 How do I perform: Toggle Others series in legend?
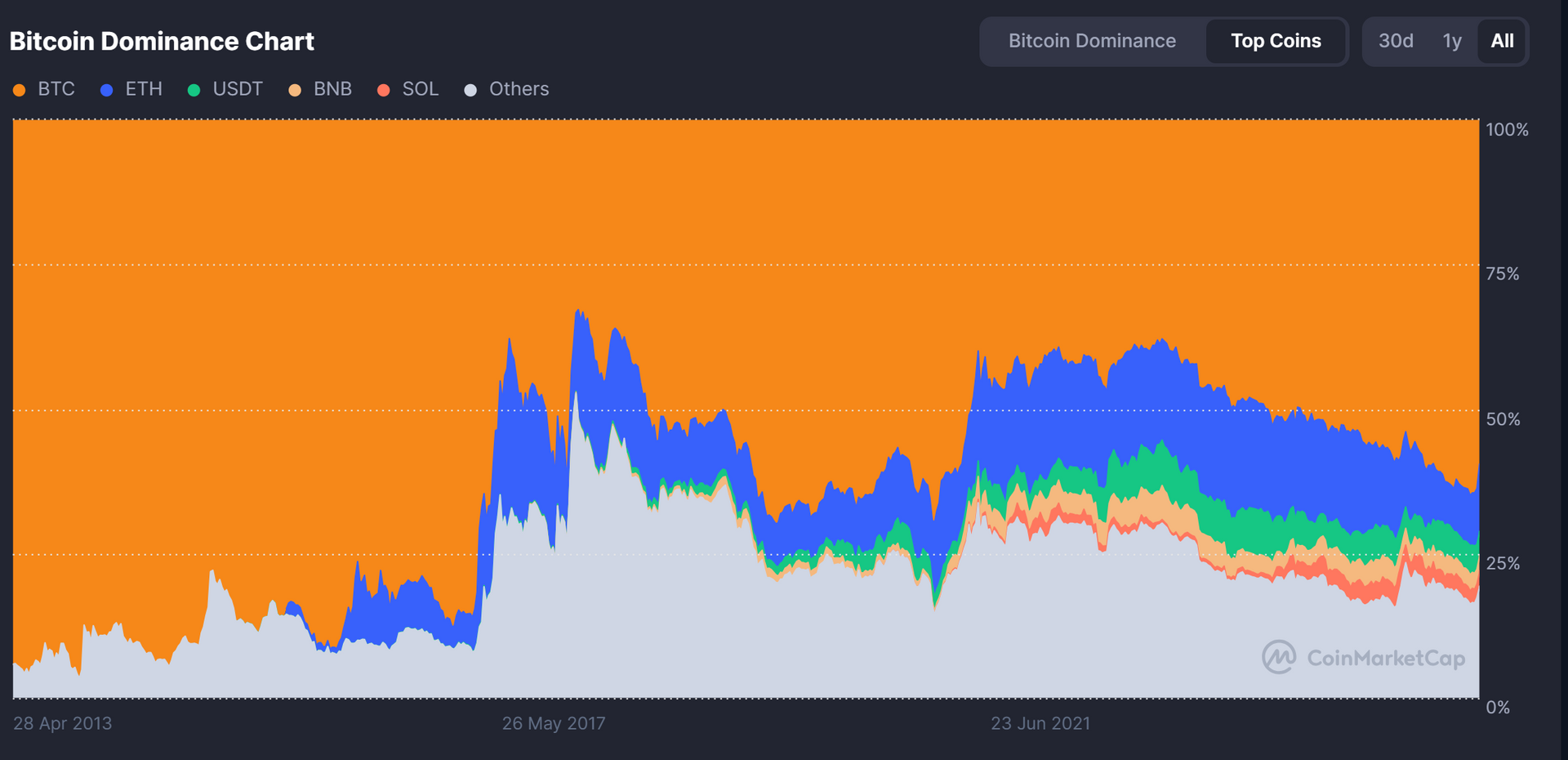(x=506, y=89)
